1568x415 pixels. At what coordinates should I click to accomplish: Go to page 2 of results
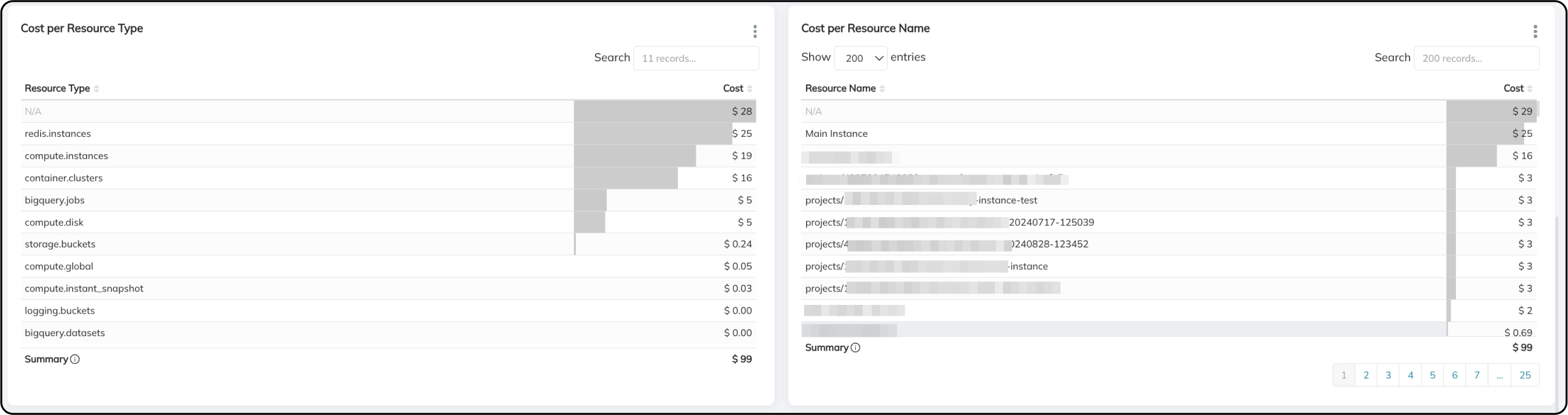pos(1366,375)
